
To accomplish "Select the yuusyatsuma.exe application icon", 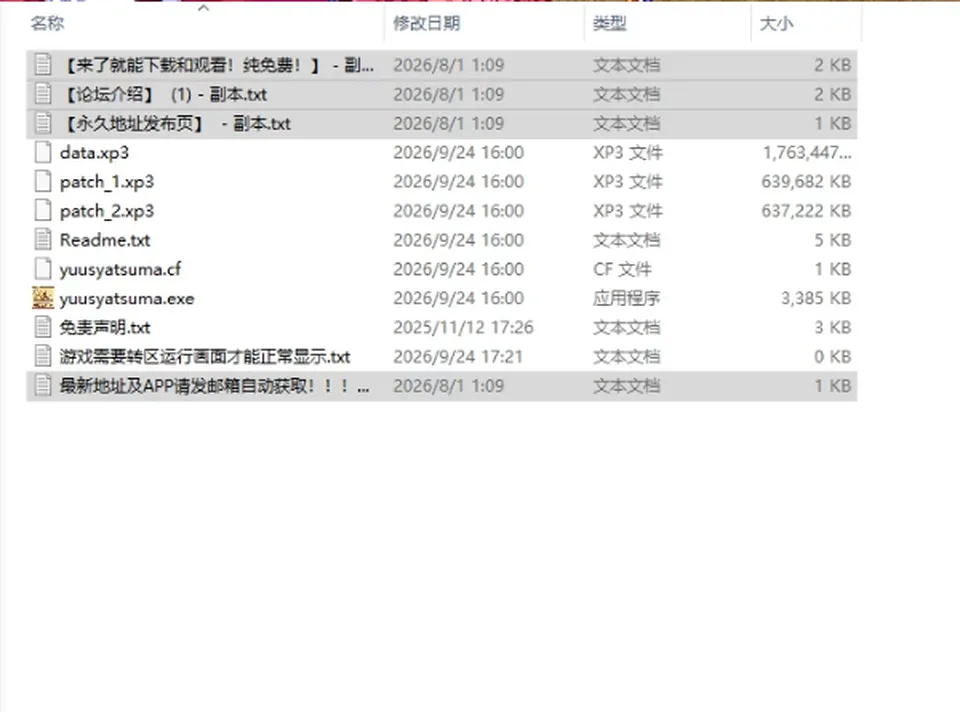I will pos(43,298).
